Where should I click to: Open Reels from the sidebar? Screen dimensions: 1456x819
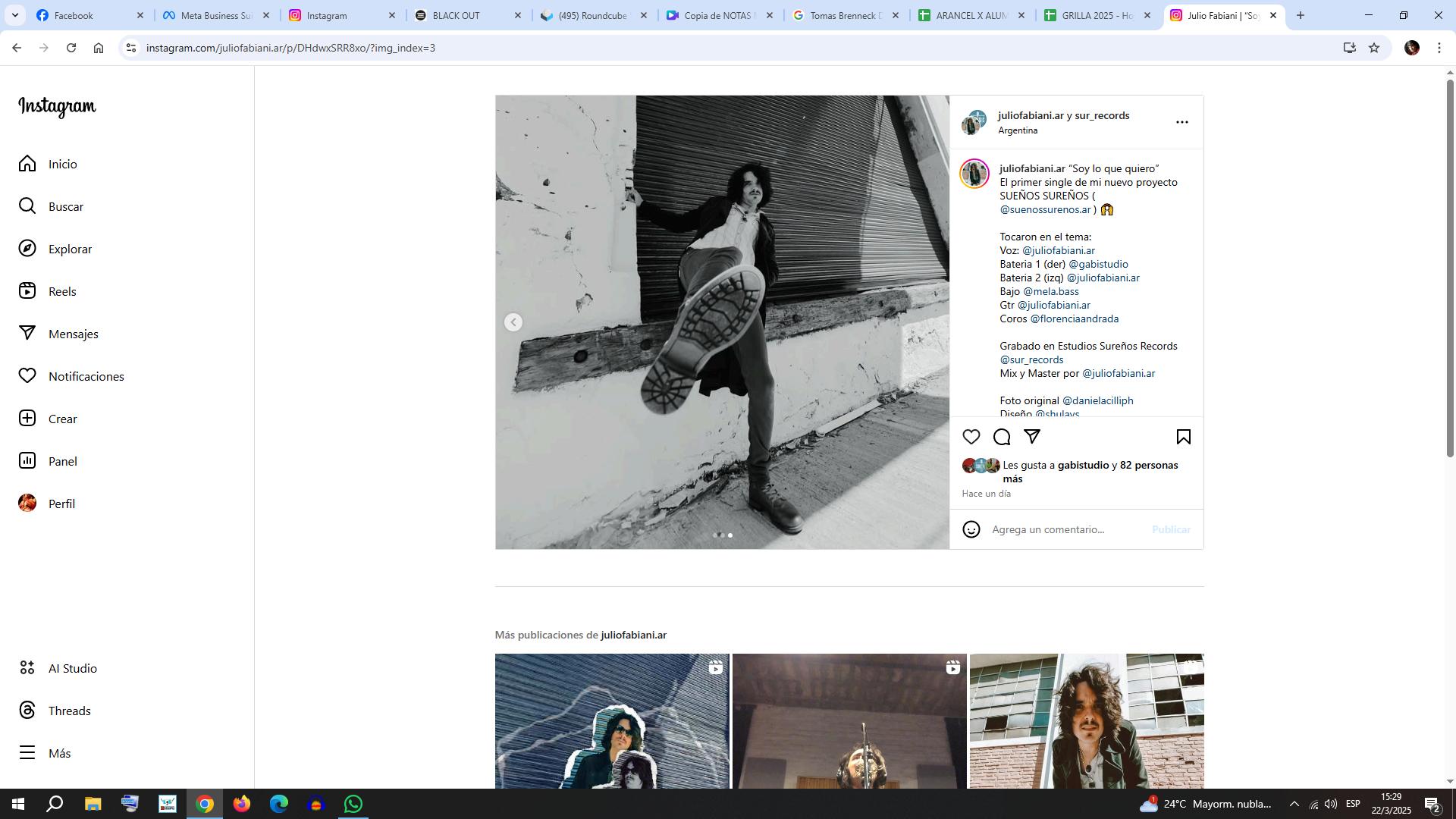coord(62,291)
